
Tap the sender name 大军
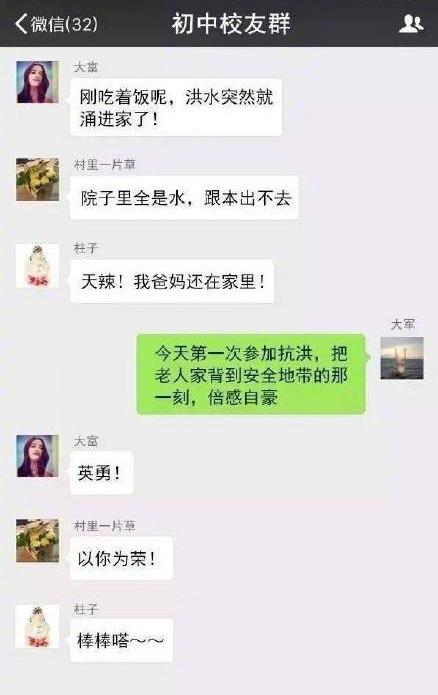(x=403, y=324)
